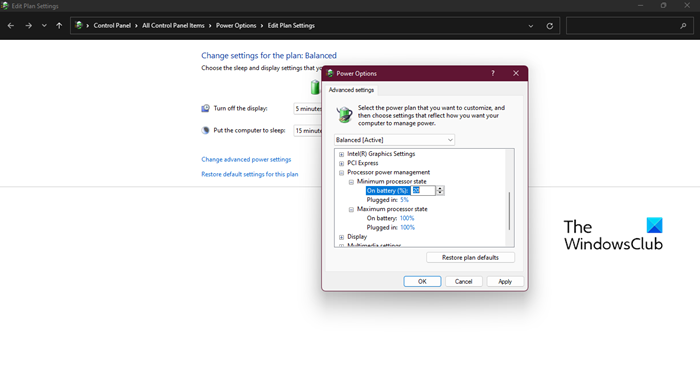Collapse Maximum processor state node
The image size is (700, 369).
click(x=351, y=209)
